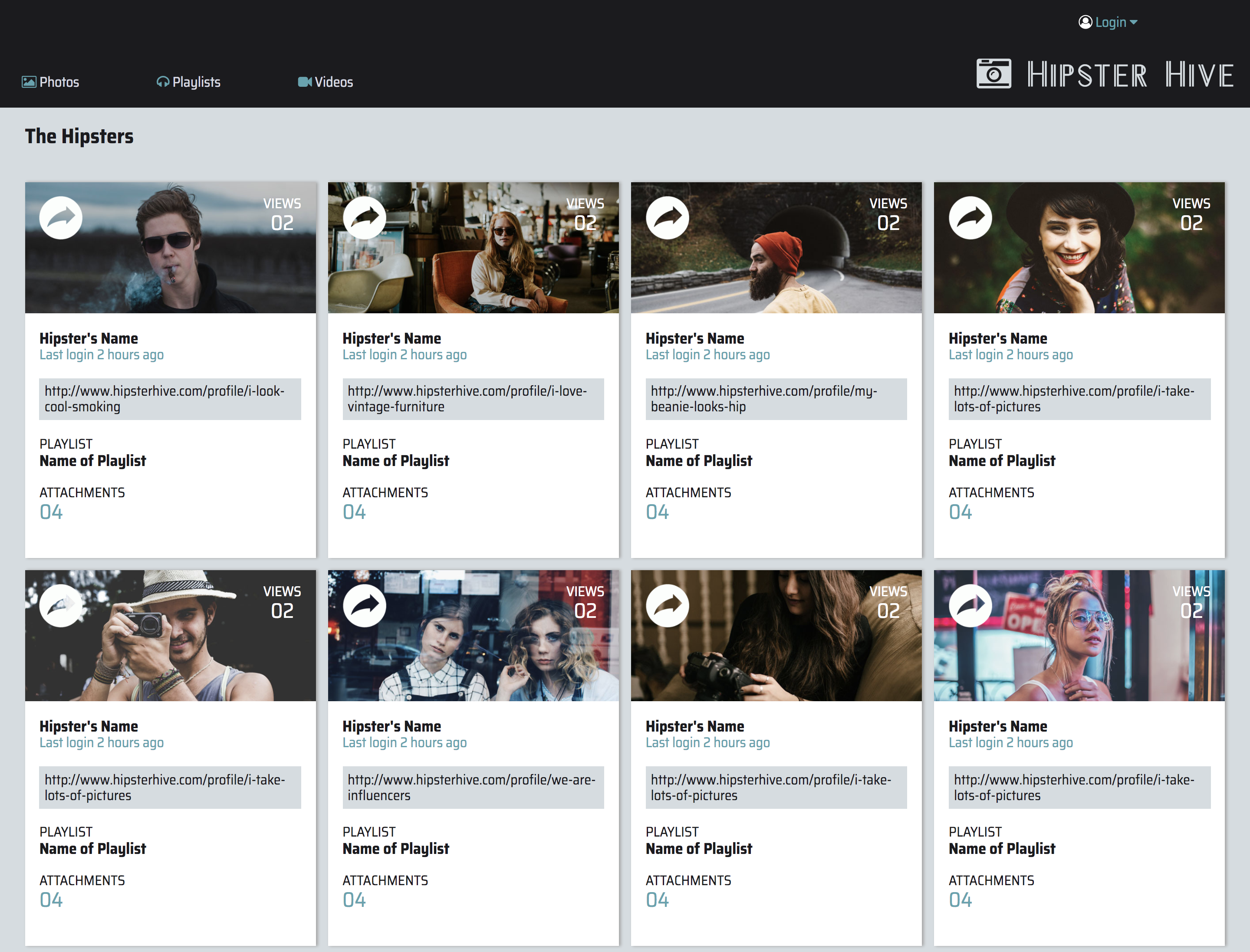Click share arrow on neon lights woman card
Screen dimensions: 1250x952
tap(970, 606)
